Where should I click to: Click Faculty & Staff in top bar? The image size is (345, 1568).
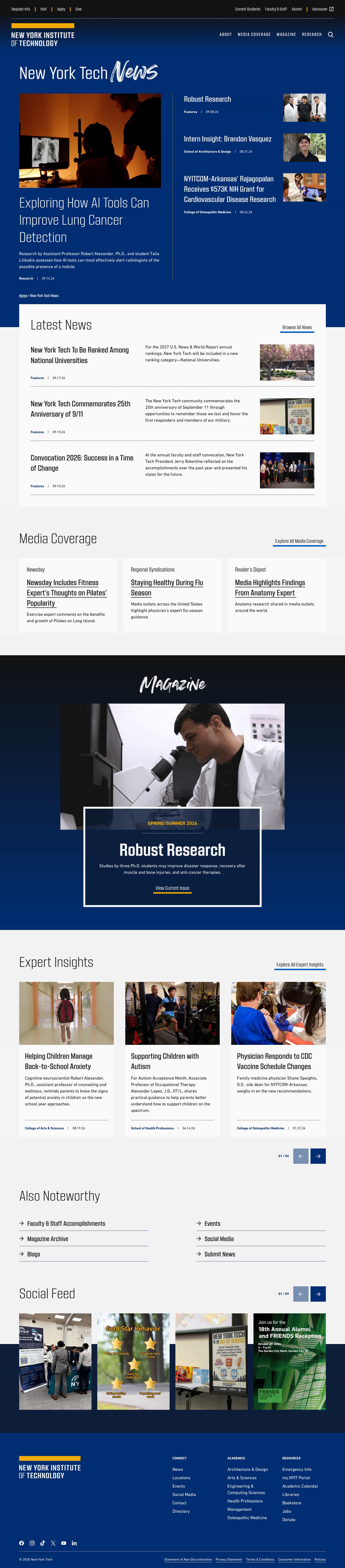click(x=276, y=9)
